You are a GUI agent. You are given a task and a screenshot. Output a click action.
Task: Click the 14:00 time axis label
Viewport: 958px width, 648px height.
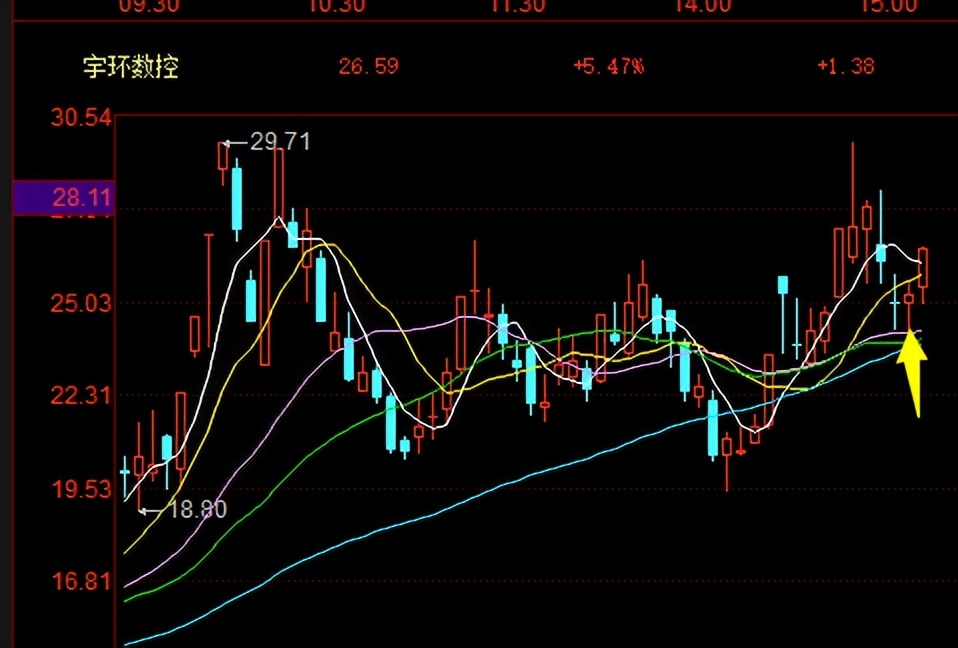[702, 6]
